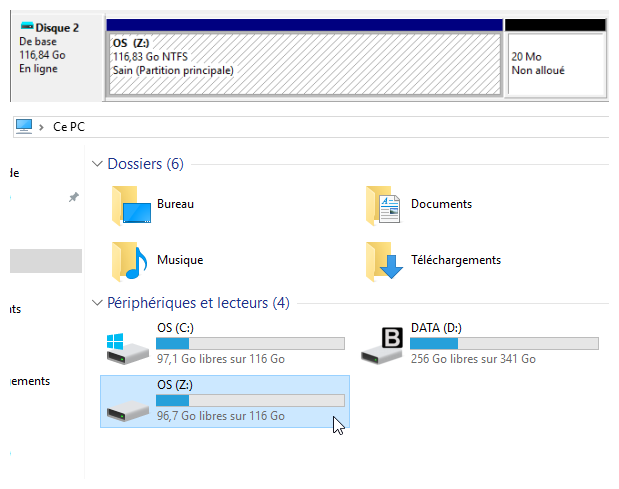Open the Bureau folder icon
The width and height of the screenshot is (619, 489).
[131, 205]
